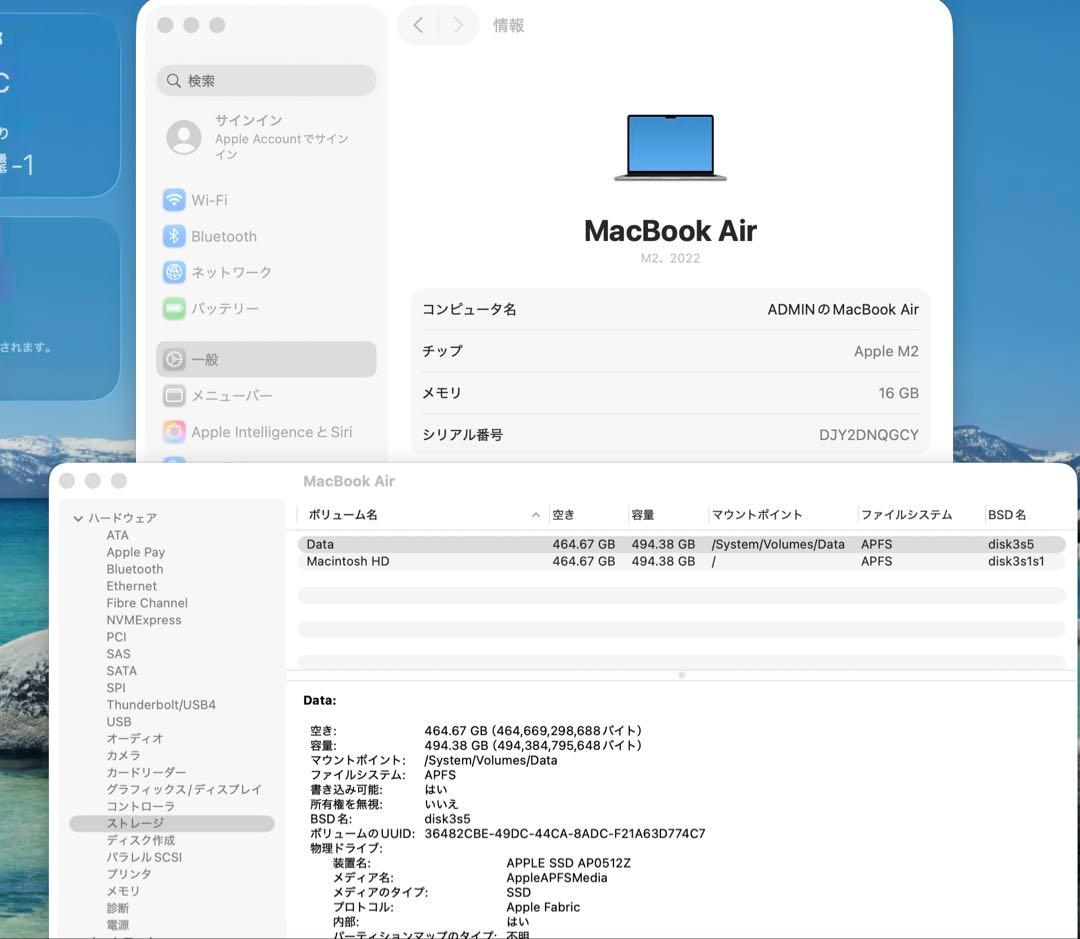Viewport: 1080px width, 939px height.
Task: Navigate back using the back arrow
Action: (x=419, y=25)
